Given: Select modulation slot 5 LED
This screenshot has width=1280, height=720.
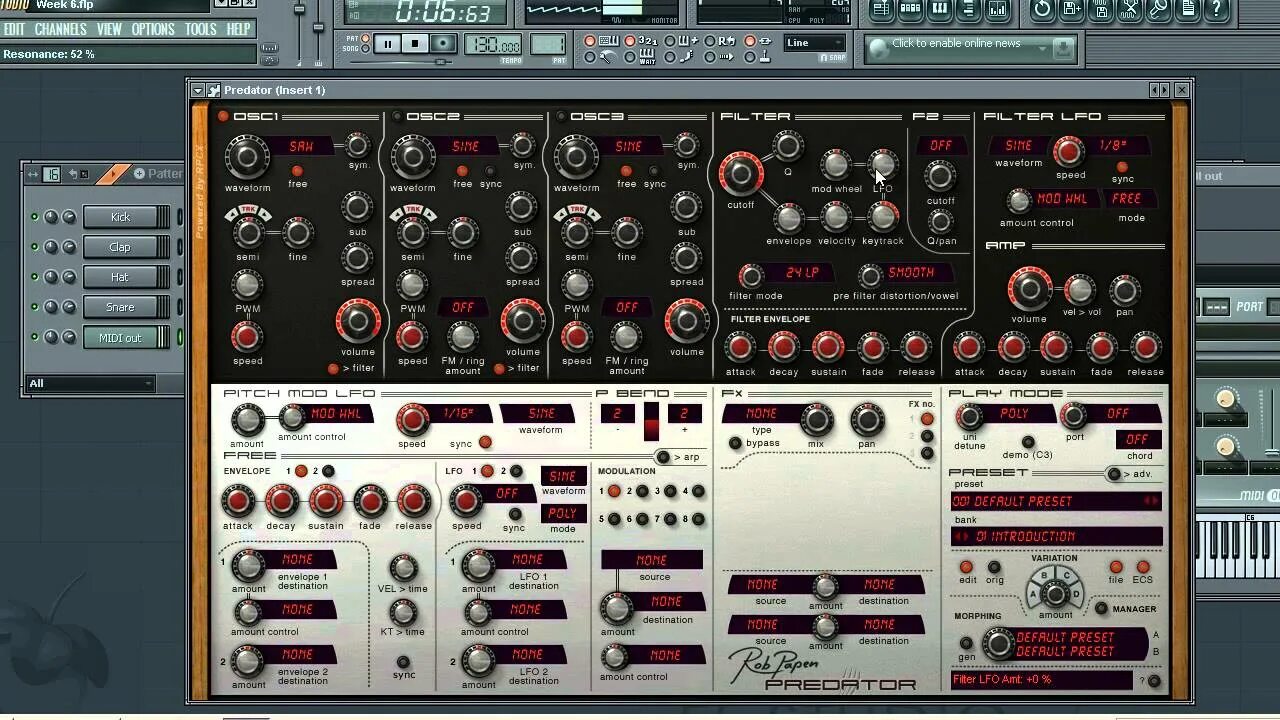Looking at the screenshot, I should tap(614, 519).
